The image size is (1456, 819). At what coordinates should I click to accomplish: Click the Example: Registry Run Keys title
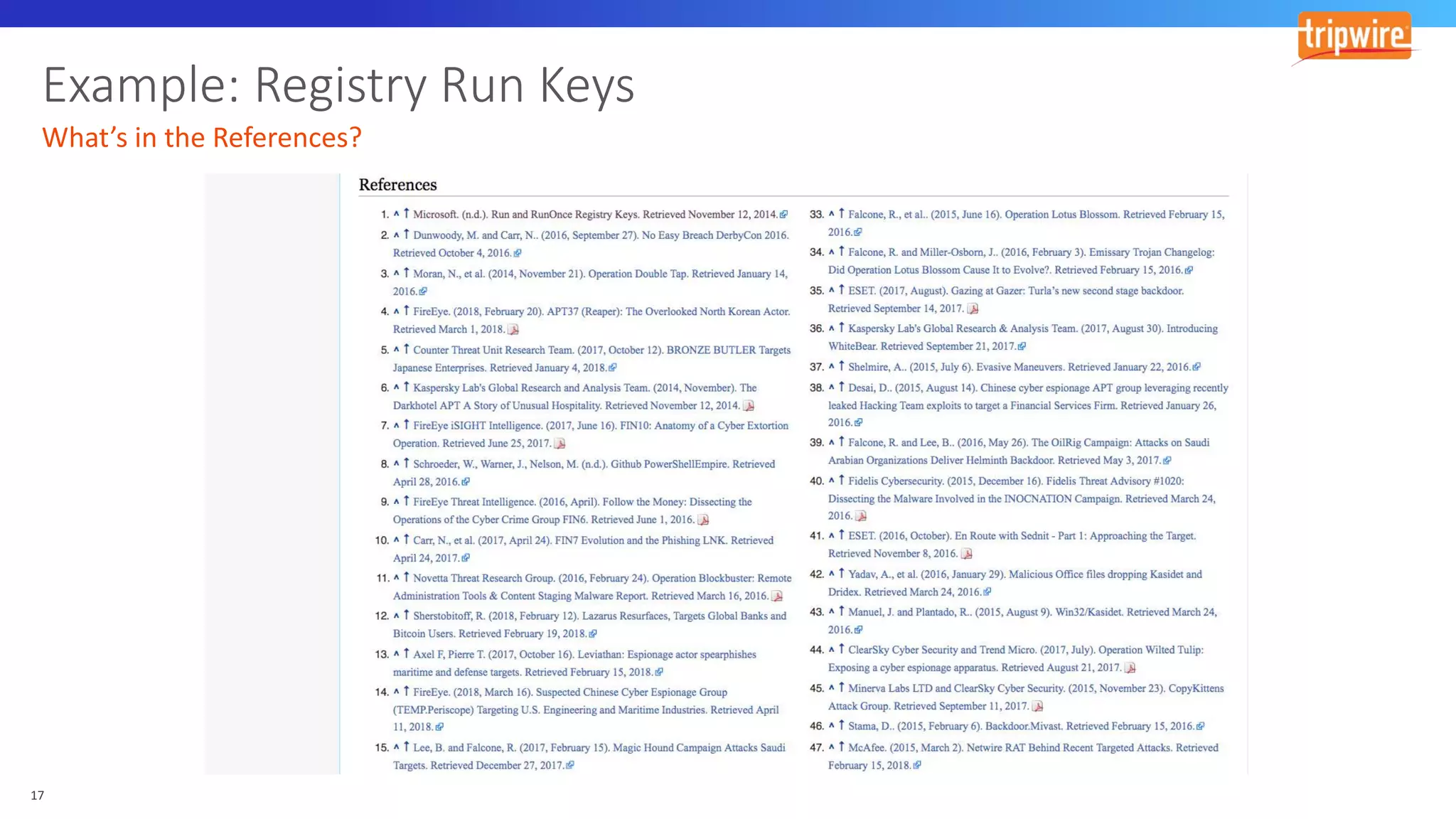(338, 85)
